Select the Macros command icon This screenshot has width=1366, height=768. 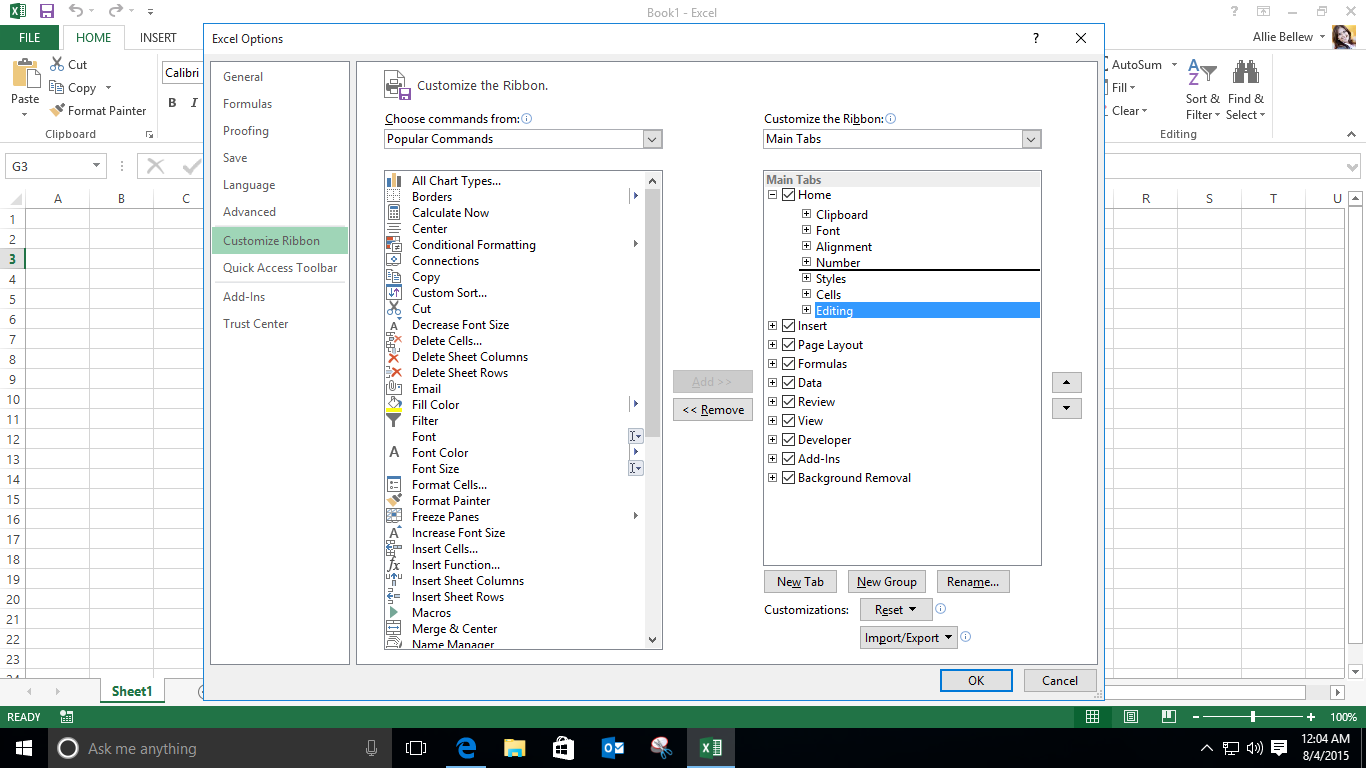[x=394, y=613]
